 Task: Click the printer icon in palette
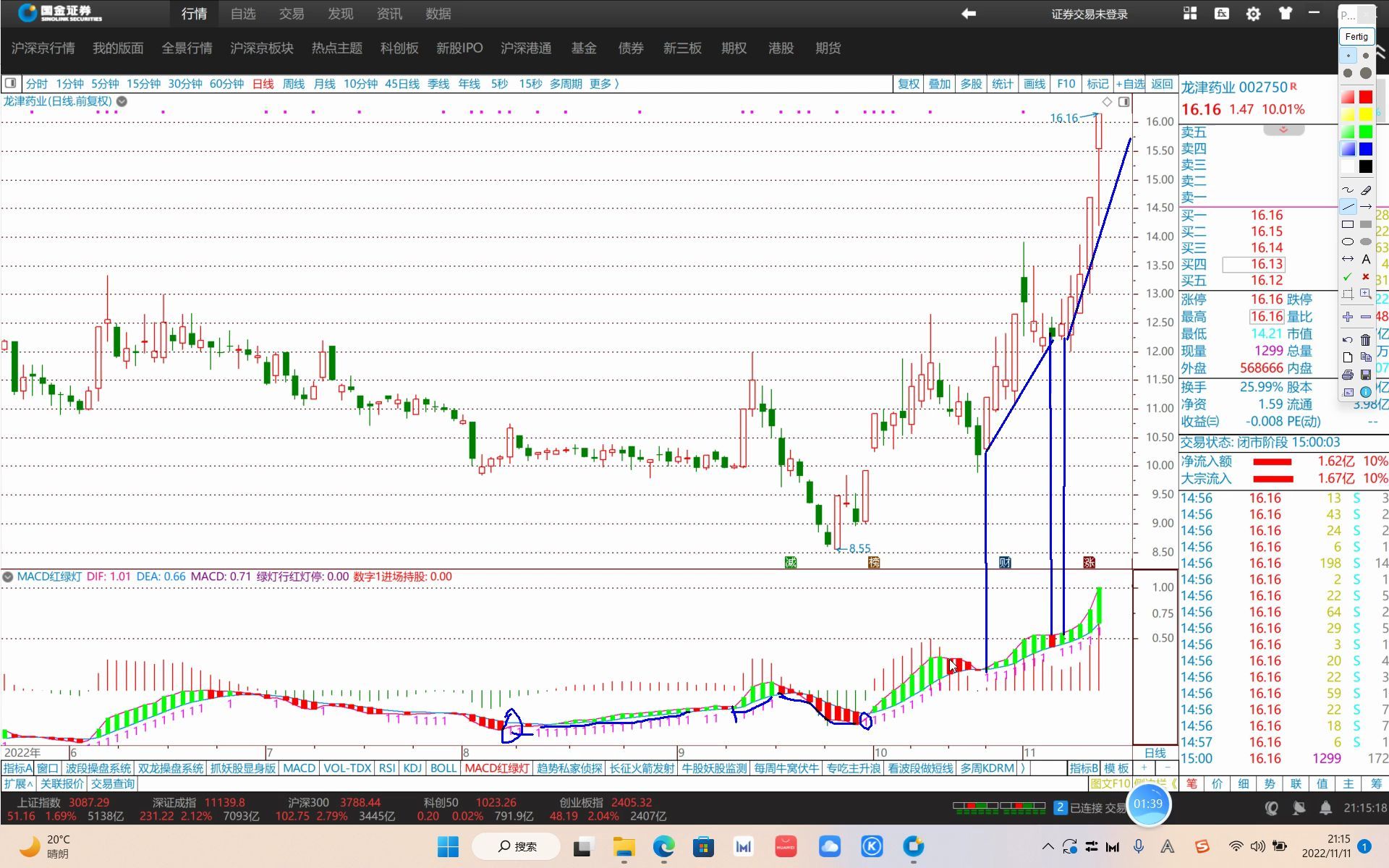tap(1347, 375)
